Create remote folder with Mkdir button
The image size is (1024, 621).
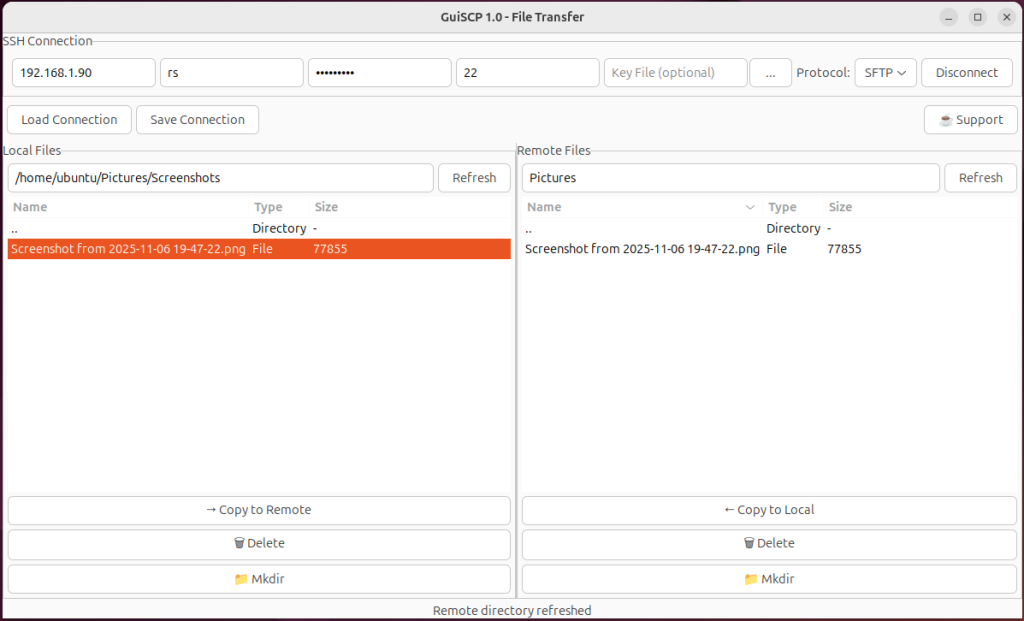coord(769,579)
